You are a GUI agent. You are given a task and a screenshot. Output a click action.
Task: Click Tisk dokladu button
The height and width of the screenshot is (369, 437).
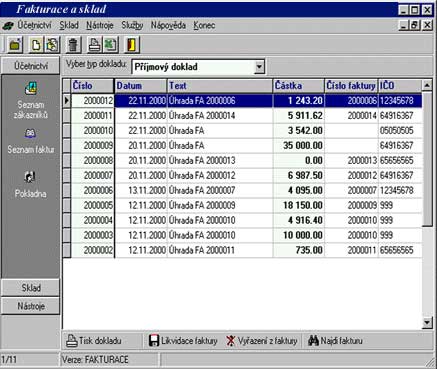(x=94, y=341)
